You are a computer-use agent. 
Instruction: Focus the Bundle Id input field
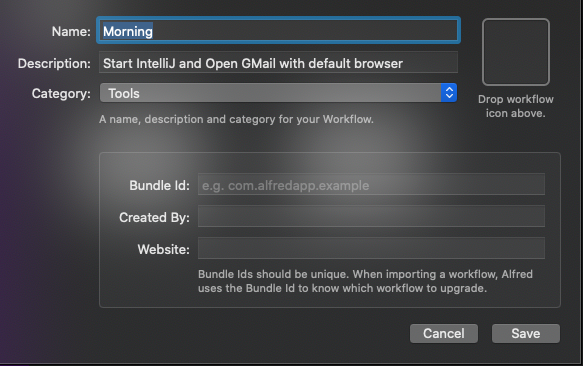pyautogui.click(x=371, y=184)
